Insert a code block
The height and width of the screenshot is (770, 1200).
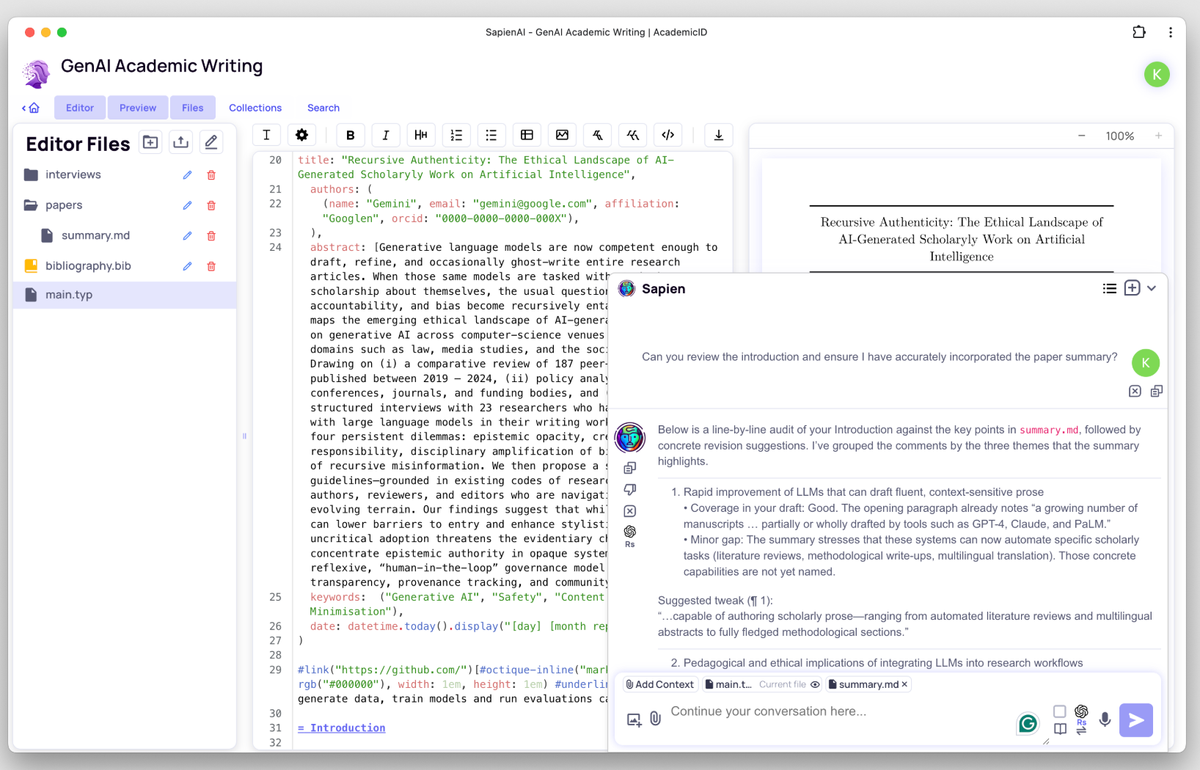tap(668, 135)
